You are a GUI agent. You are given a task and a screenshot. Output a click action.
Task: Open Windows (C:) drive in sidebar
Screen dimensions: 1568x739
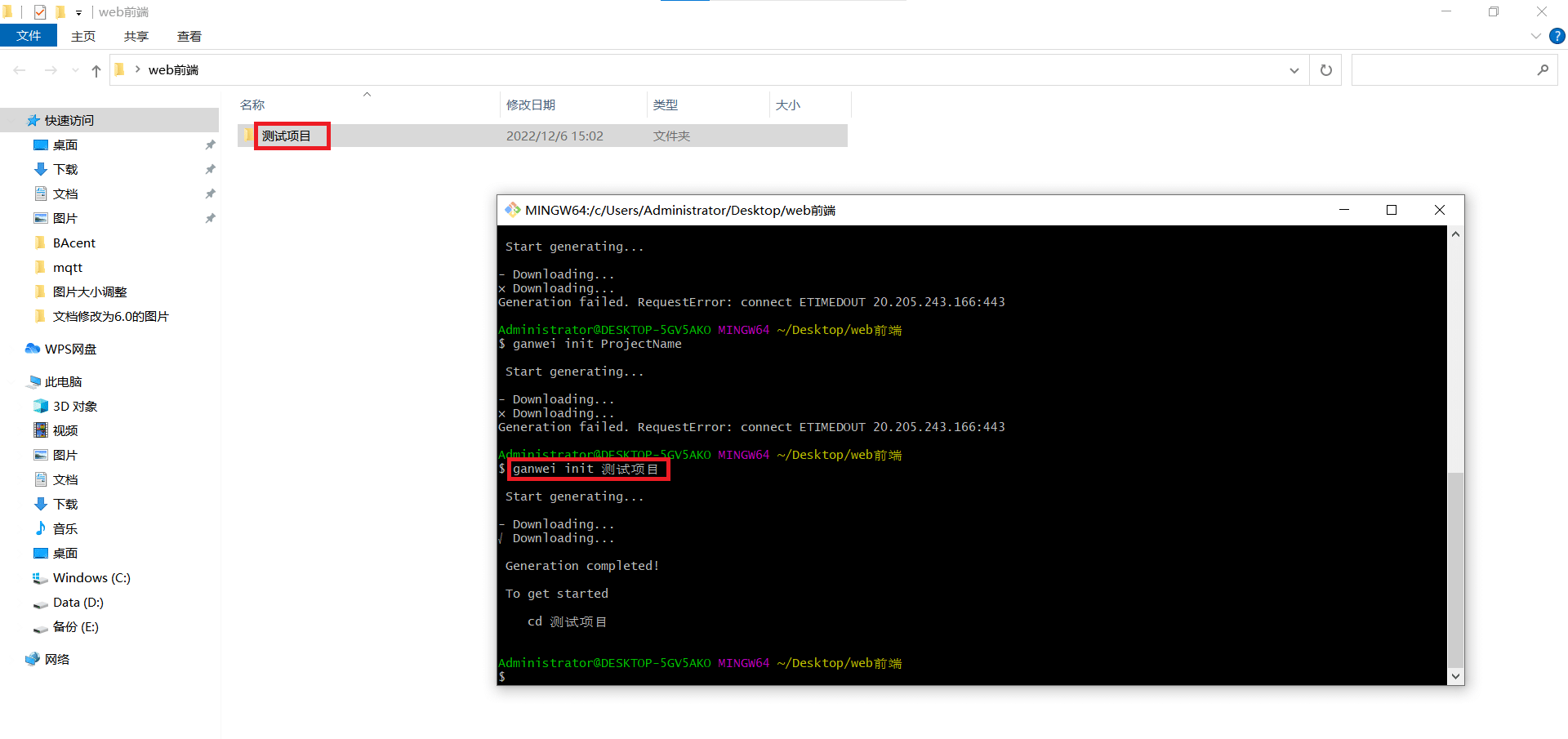coord(91,577)
